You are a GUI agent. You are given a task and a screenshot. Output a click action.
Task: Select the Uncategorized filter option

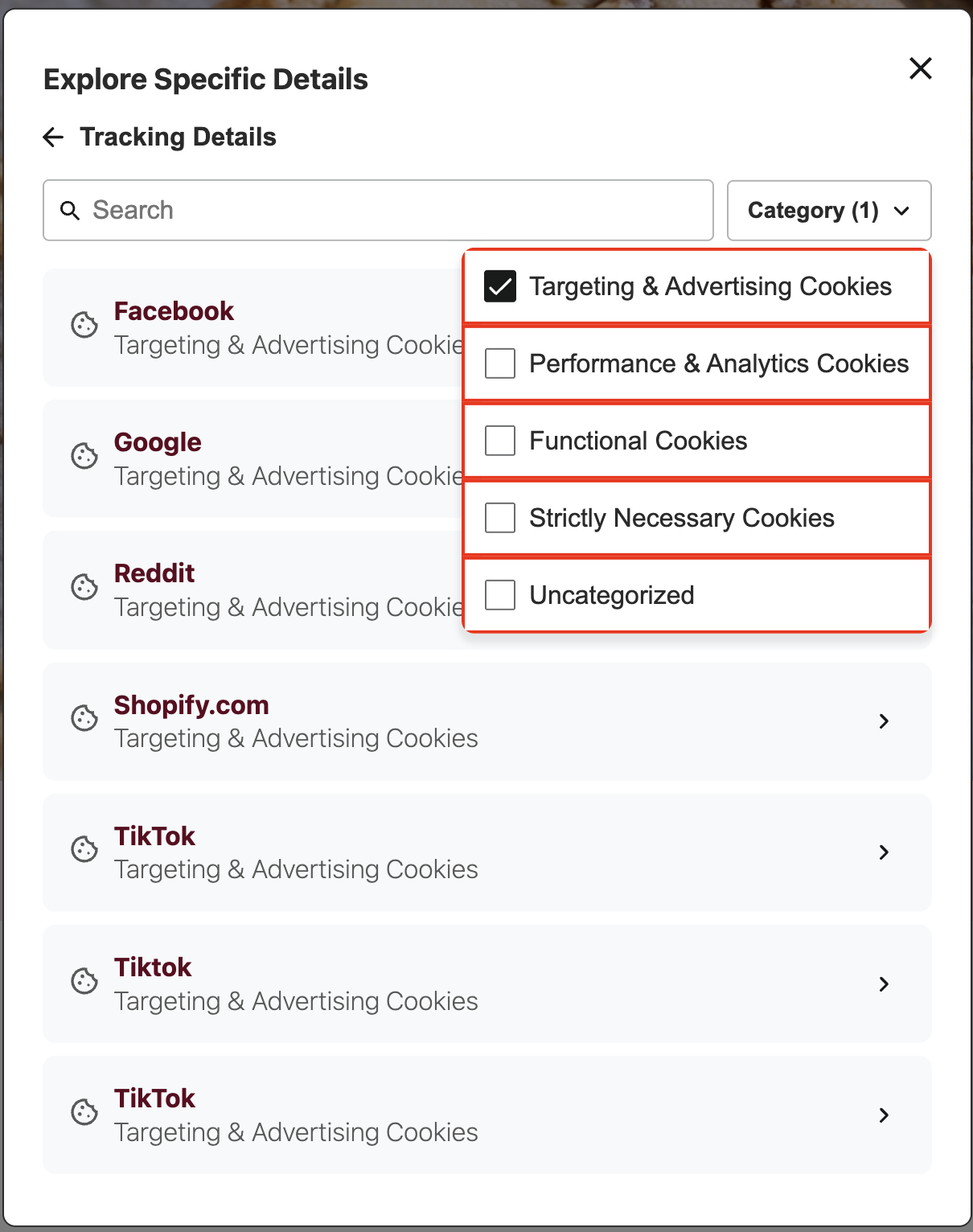[499, 594]
